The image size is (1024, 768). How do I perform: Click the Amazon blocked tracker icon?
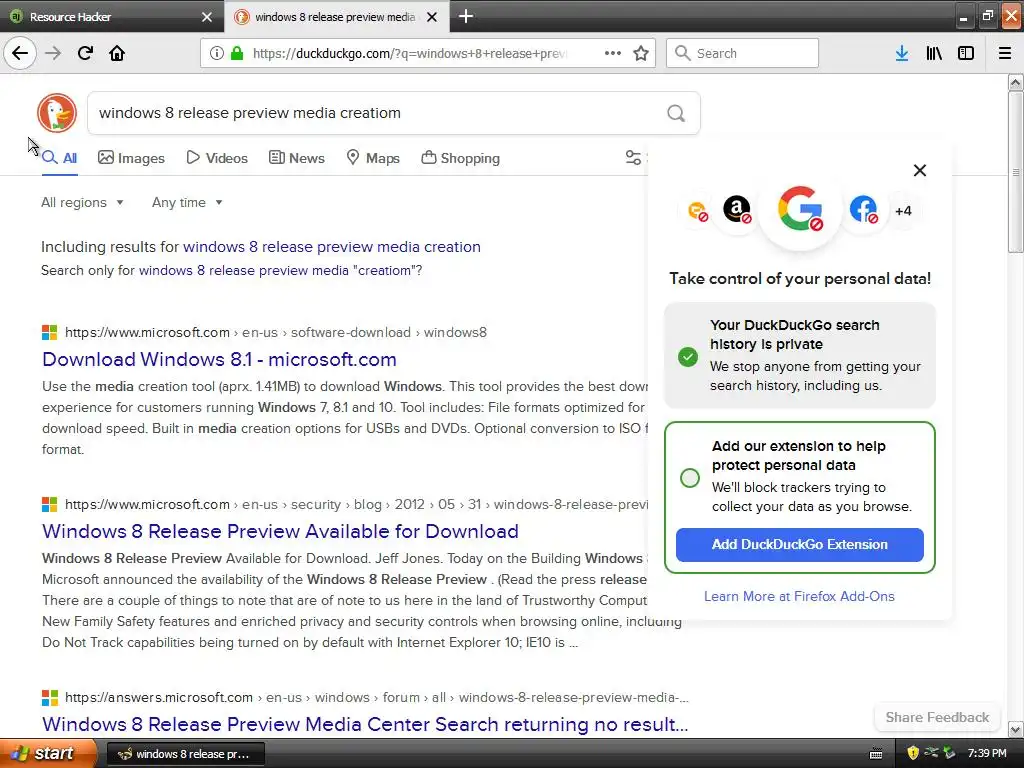[x=737, y=210]
